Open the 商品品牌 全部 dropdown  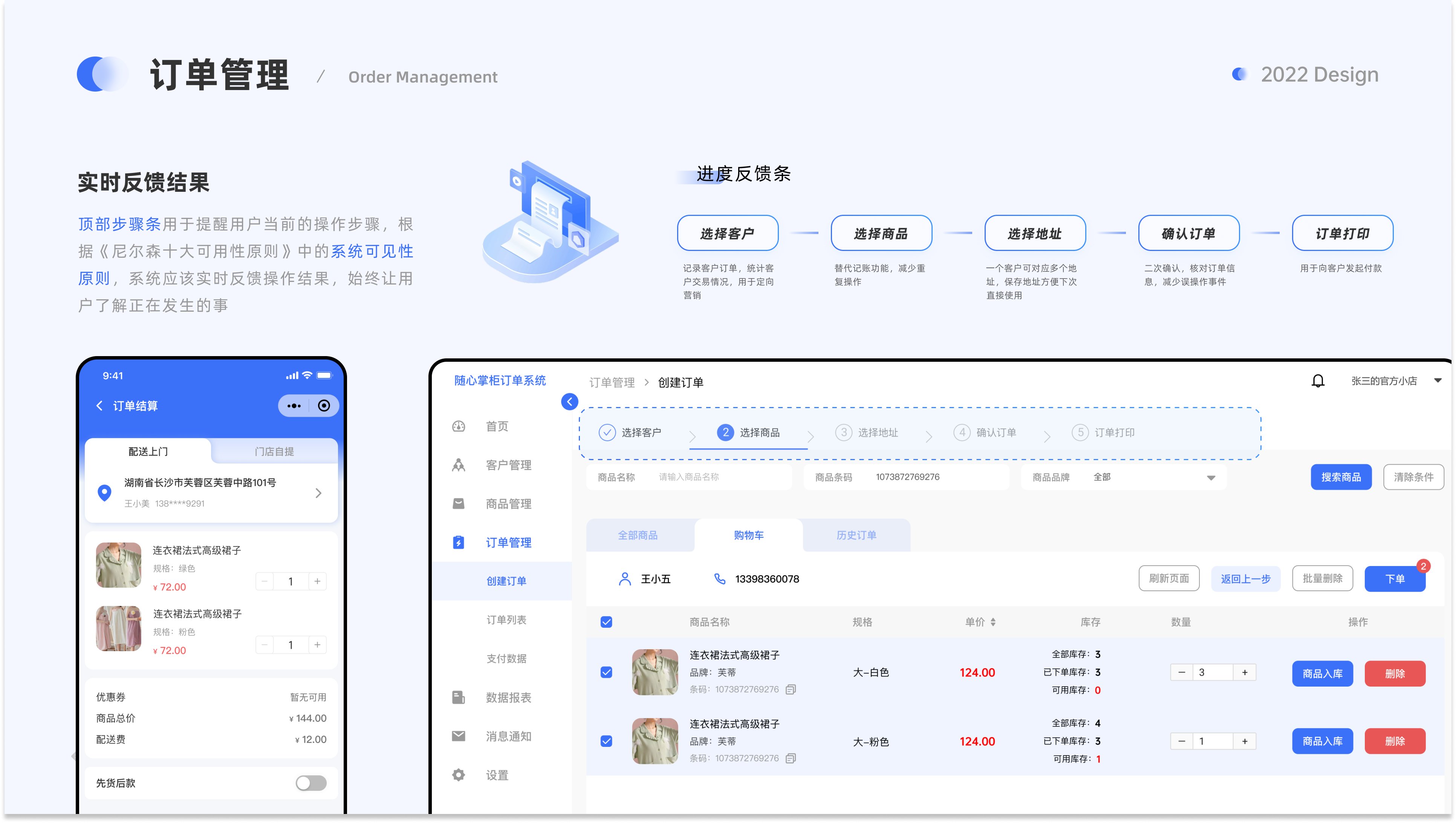[1211, 477]
